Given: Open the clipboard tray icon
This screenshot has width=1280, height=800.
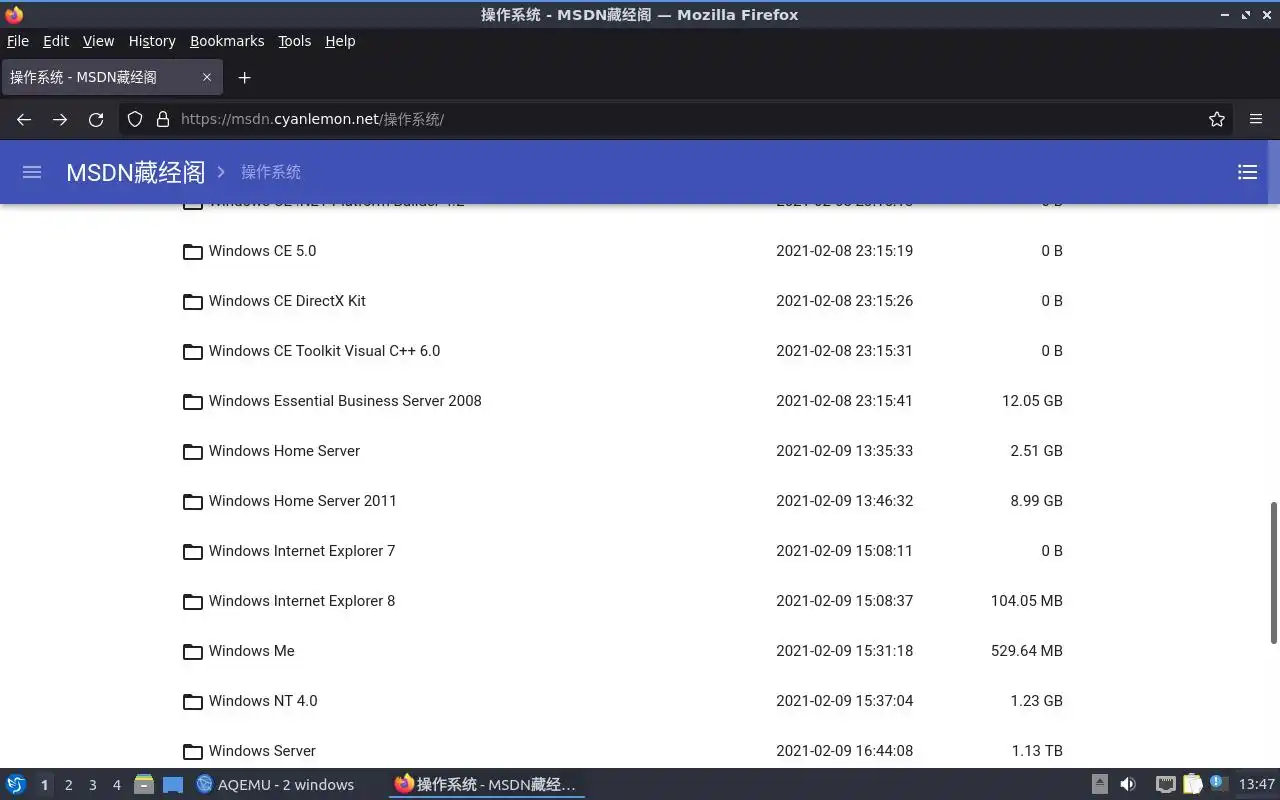Looking at the screenshot, I should 1192,784.
